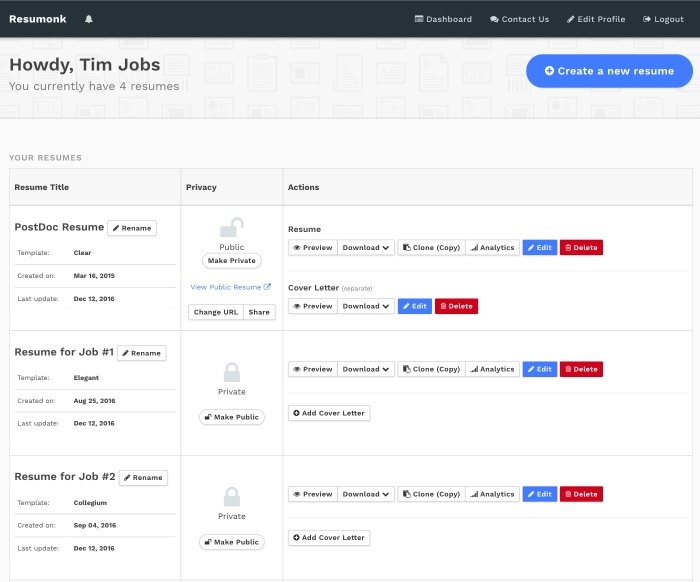Make Resume for Job #2 public
Screen dimensions: 700x582
(x=232, y=542)
